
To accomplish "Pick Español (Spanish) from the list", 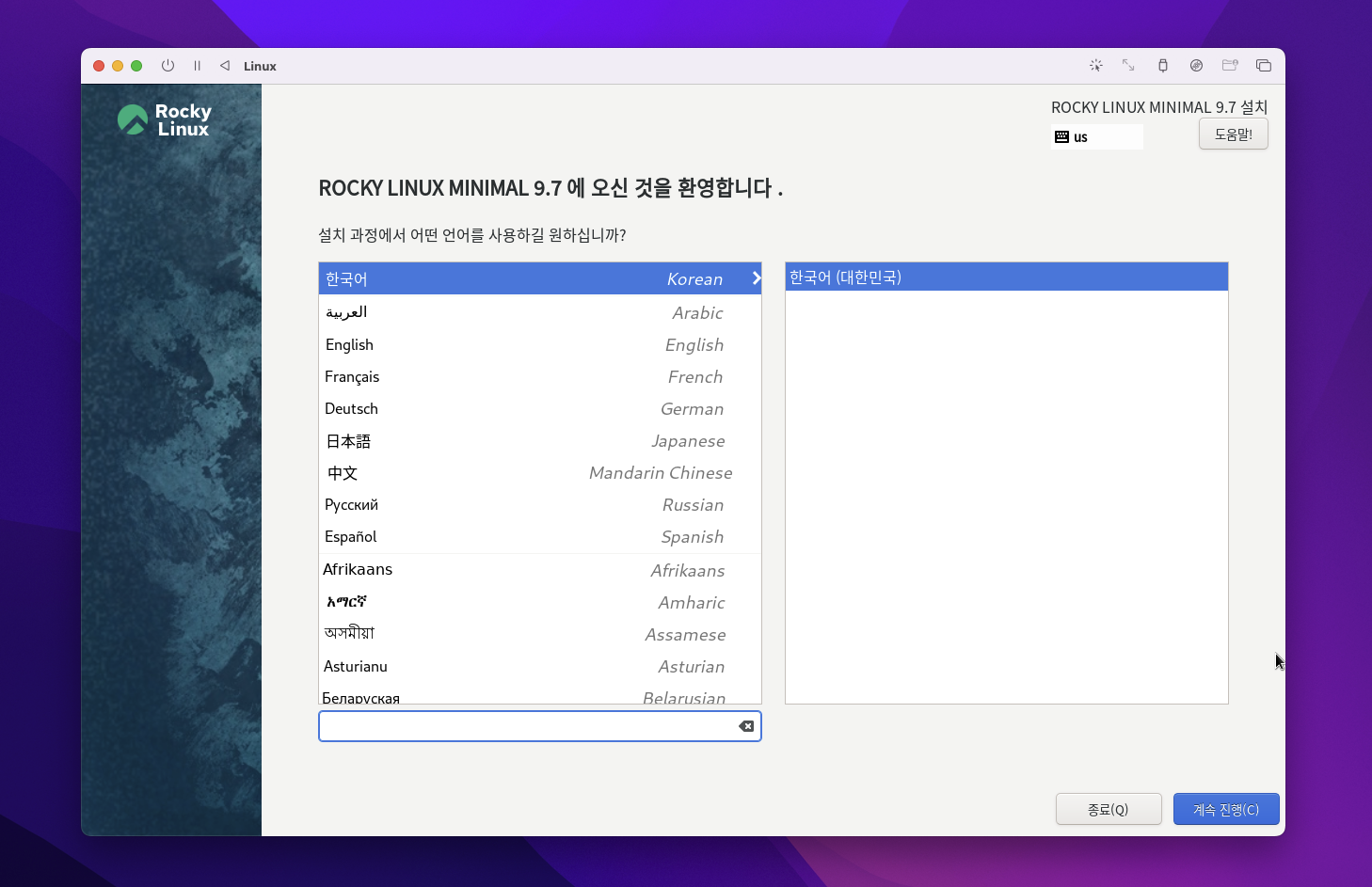I will coord(540,537).
